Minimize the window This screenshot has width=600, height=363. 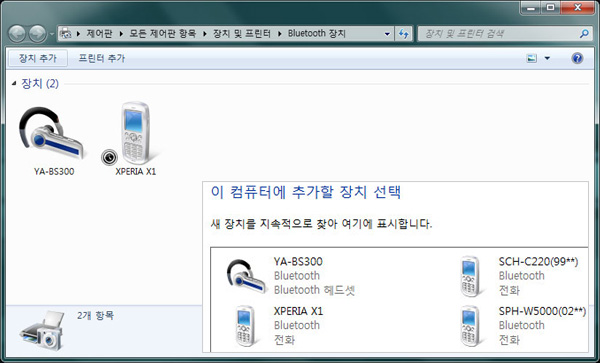pyautogui.click(x=531, y=7)
